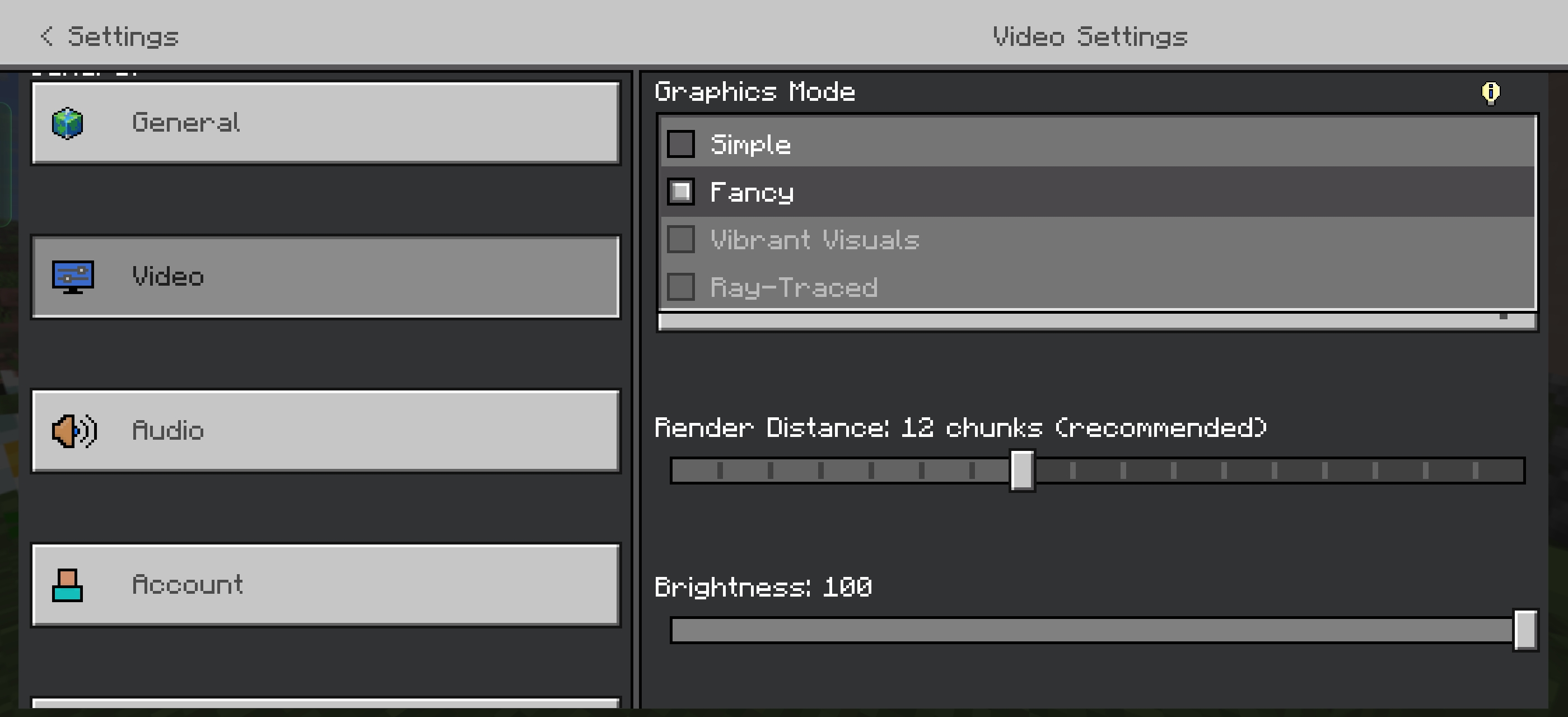Viewport: 1568px width, 717px height.
Task: Open the Audio settings tab
Action: point(326,431)
